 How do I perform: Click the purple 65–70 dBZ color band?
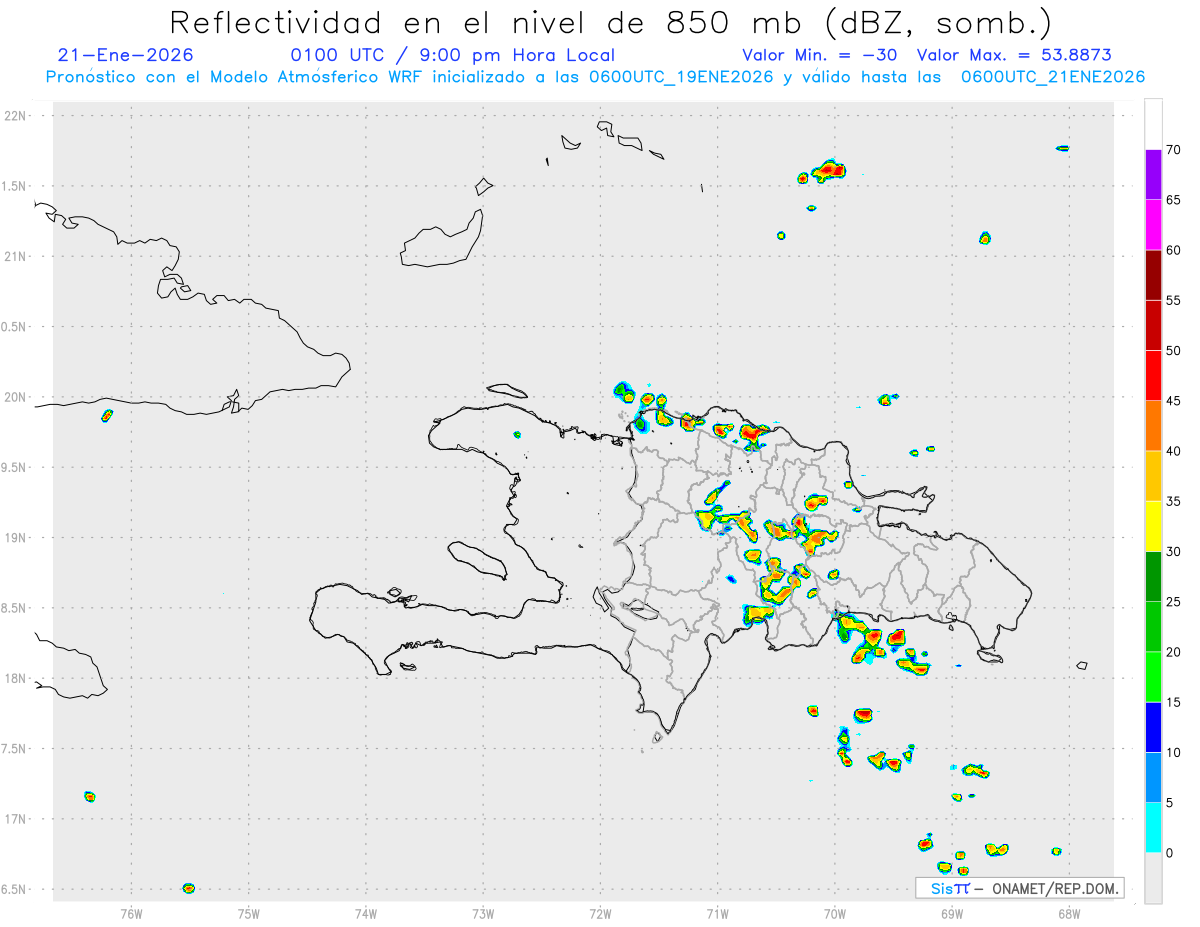(1153, 174)
